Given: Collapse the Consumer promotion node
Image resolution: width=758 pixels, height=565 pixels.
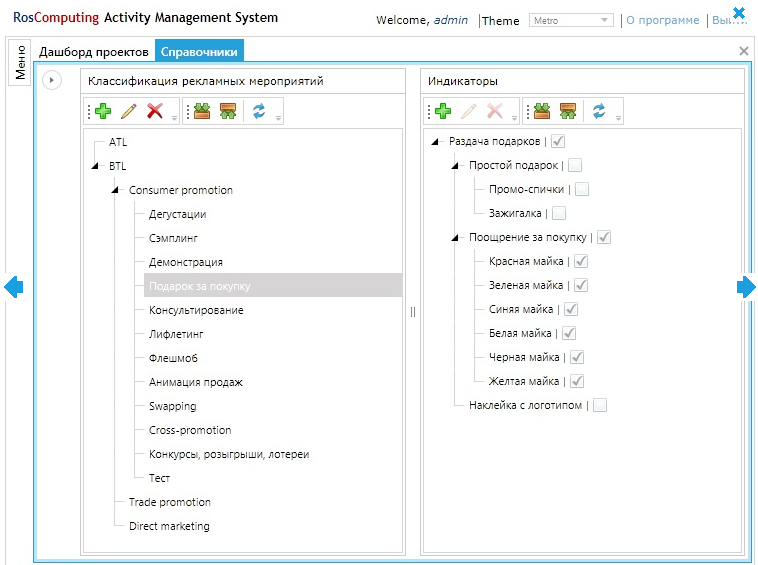Looking at the screenshot, I should [115, 190].
